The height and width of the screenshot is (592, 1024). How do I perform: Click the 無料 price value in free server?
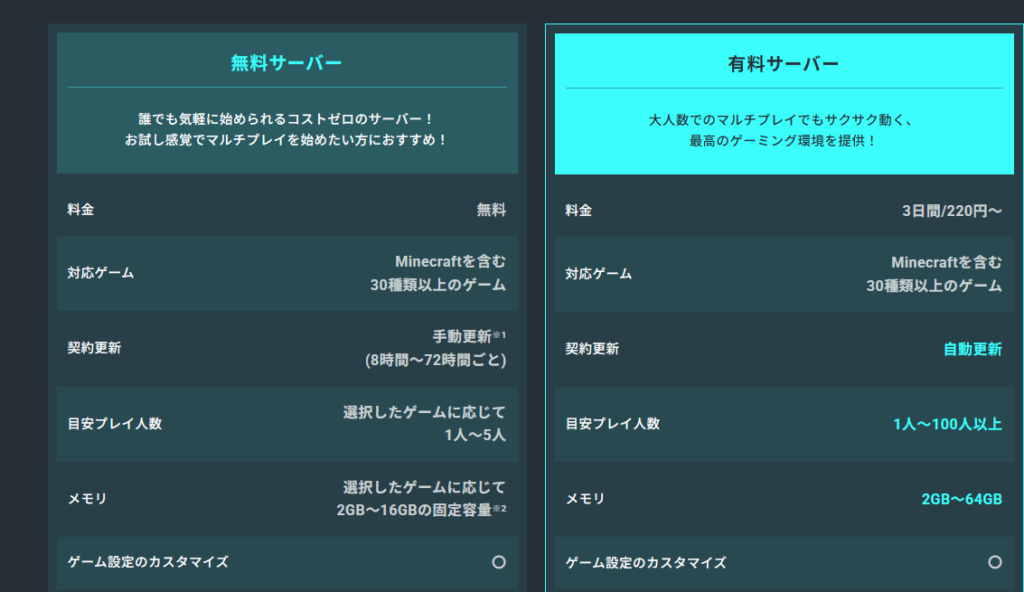point(491,210)
